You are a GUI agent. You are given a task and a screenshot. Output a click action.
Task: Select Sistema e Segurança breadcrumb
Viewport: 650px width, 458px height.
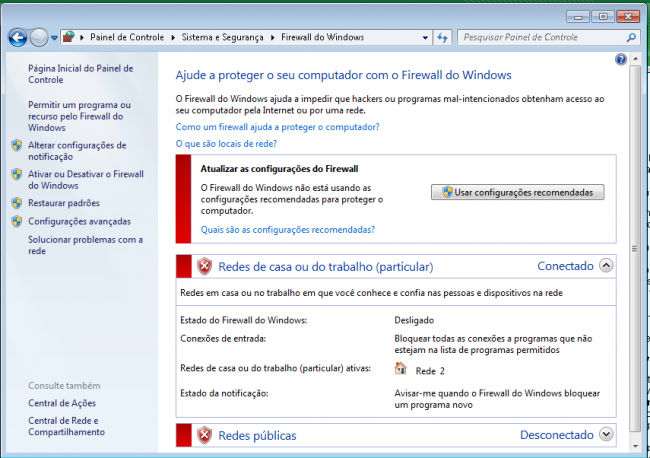coord(222,37)
